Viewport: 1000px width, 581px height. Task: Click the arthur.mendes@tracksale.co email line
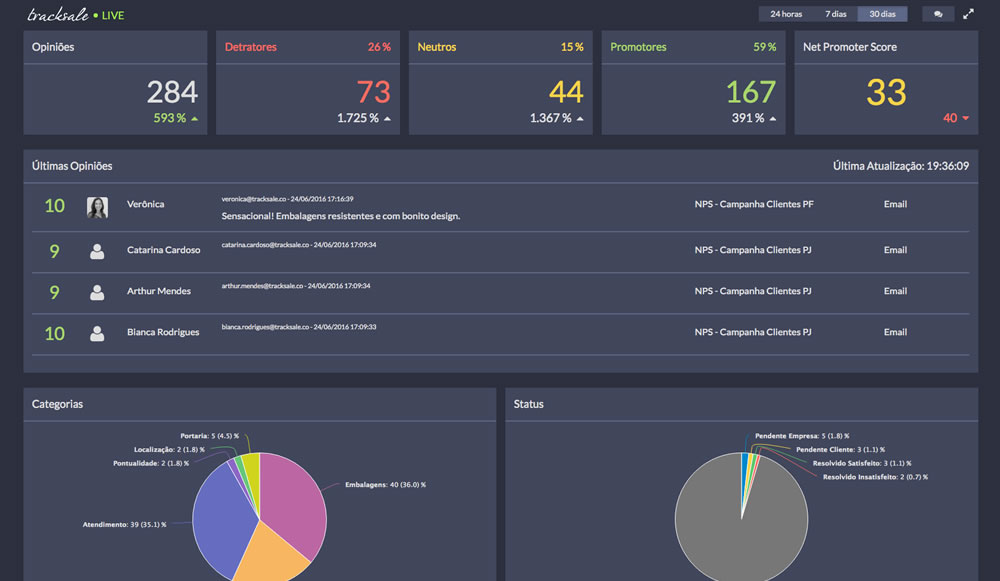pos(295,286)
